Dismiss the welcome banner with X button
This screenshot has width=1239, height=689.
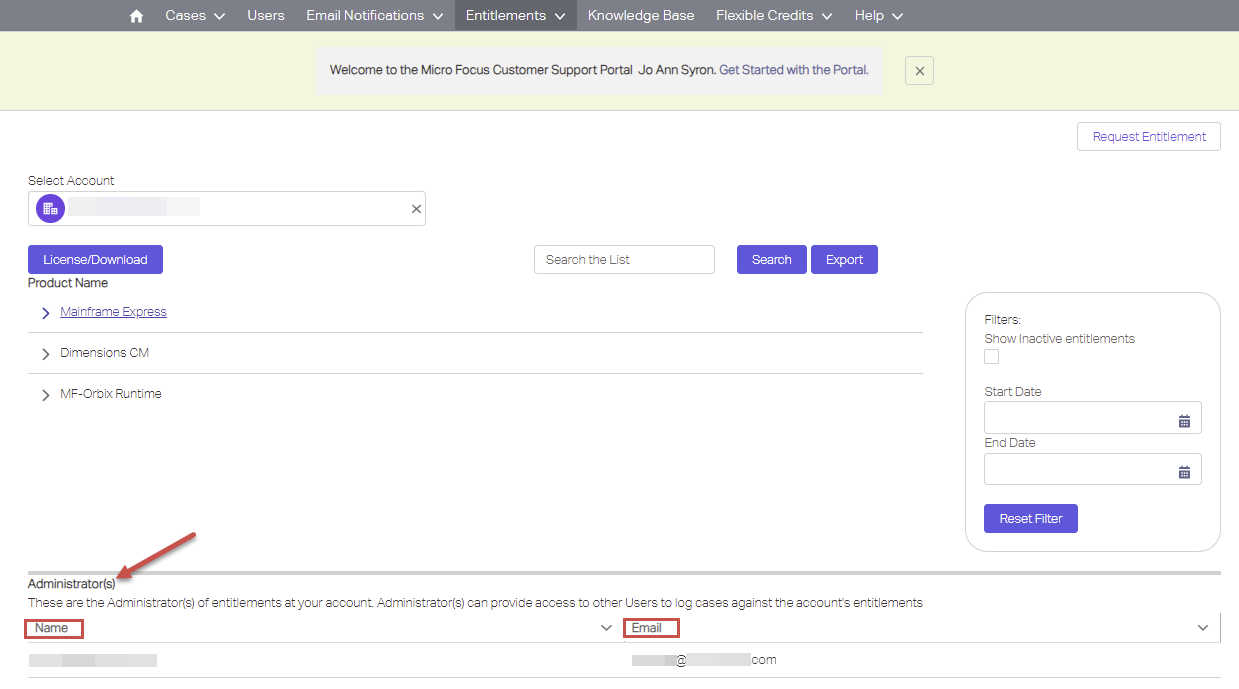click(x=919, y=70)
